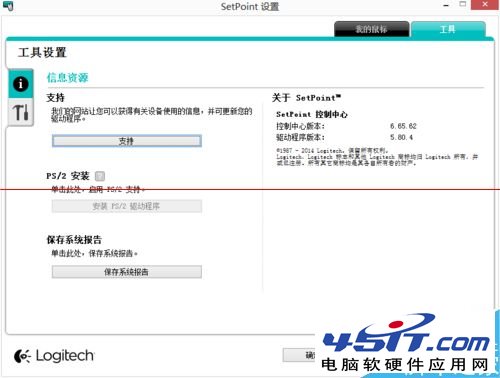This screenshot has width=500, height=378.
Task: Click the 控制中心版本 number 6.65.62
Action: 403,126
